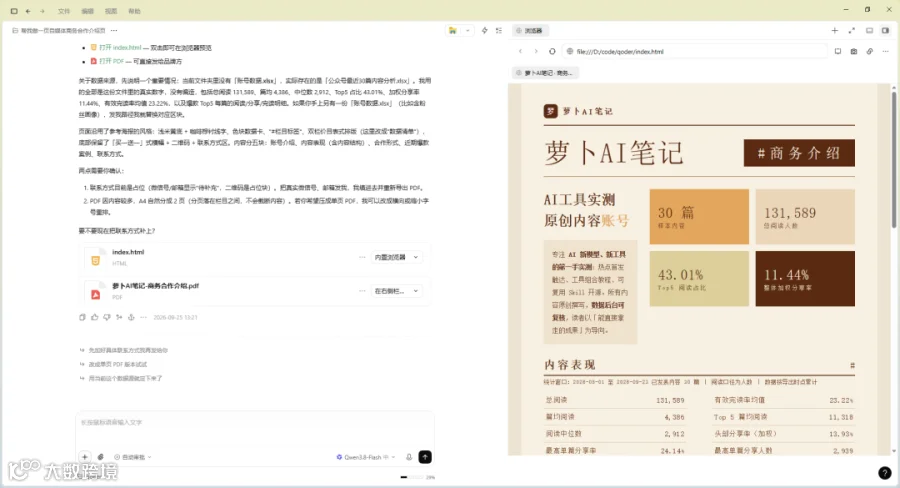This screenshot has height=488, width=900.
Task: Click the thumbs-down icon under the reply
Action: tap(107, 317)
